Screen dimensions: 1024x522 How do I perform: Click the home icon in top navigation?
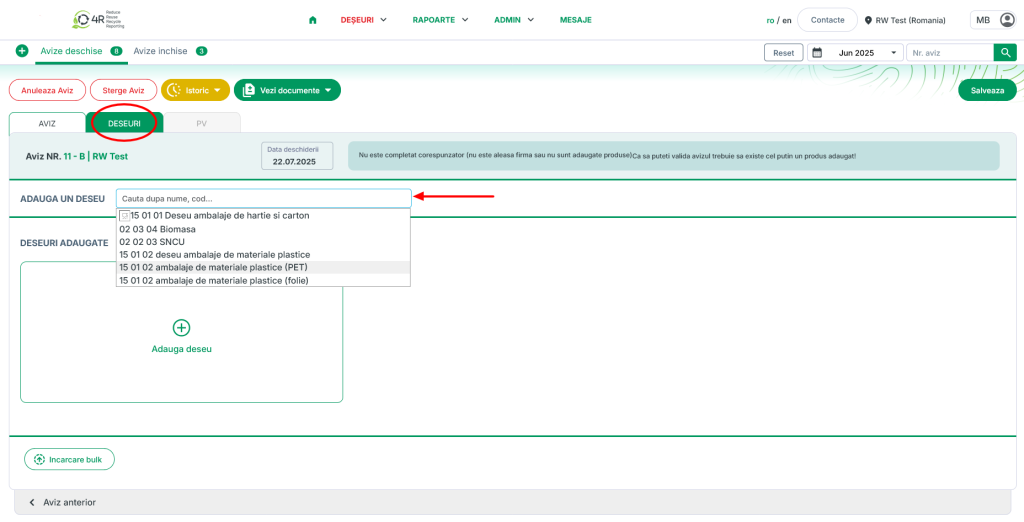(313, 20)
